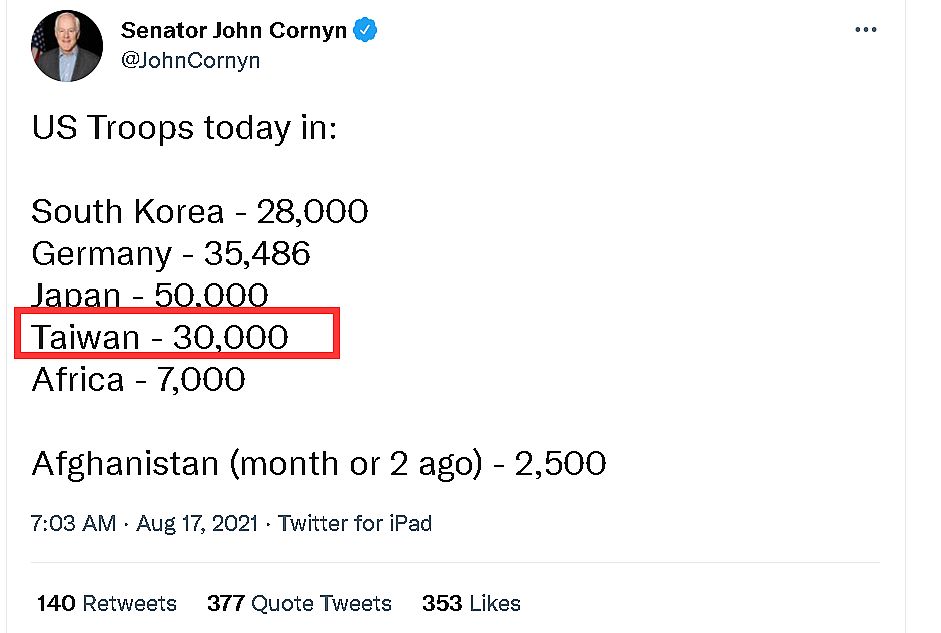
Task: Click the Germany - 35,486 text line
Action: tap(170, 254)
